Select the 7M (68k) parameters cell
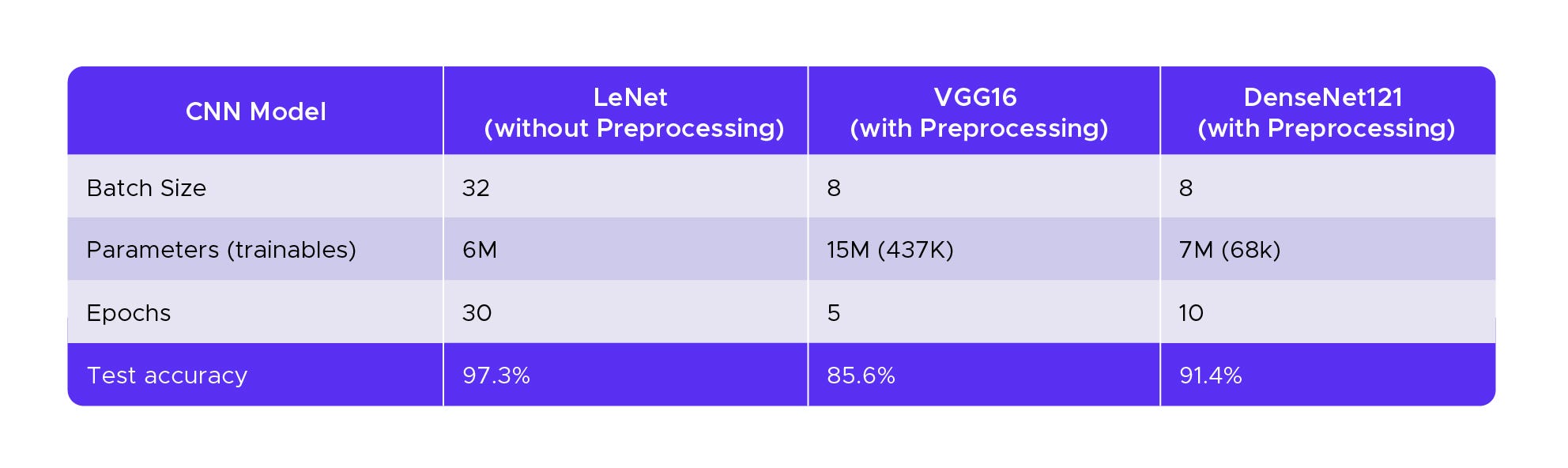The width and height of the screenshot is (1568, 468). coord(1229,250)
